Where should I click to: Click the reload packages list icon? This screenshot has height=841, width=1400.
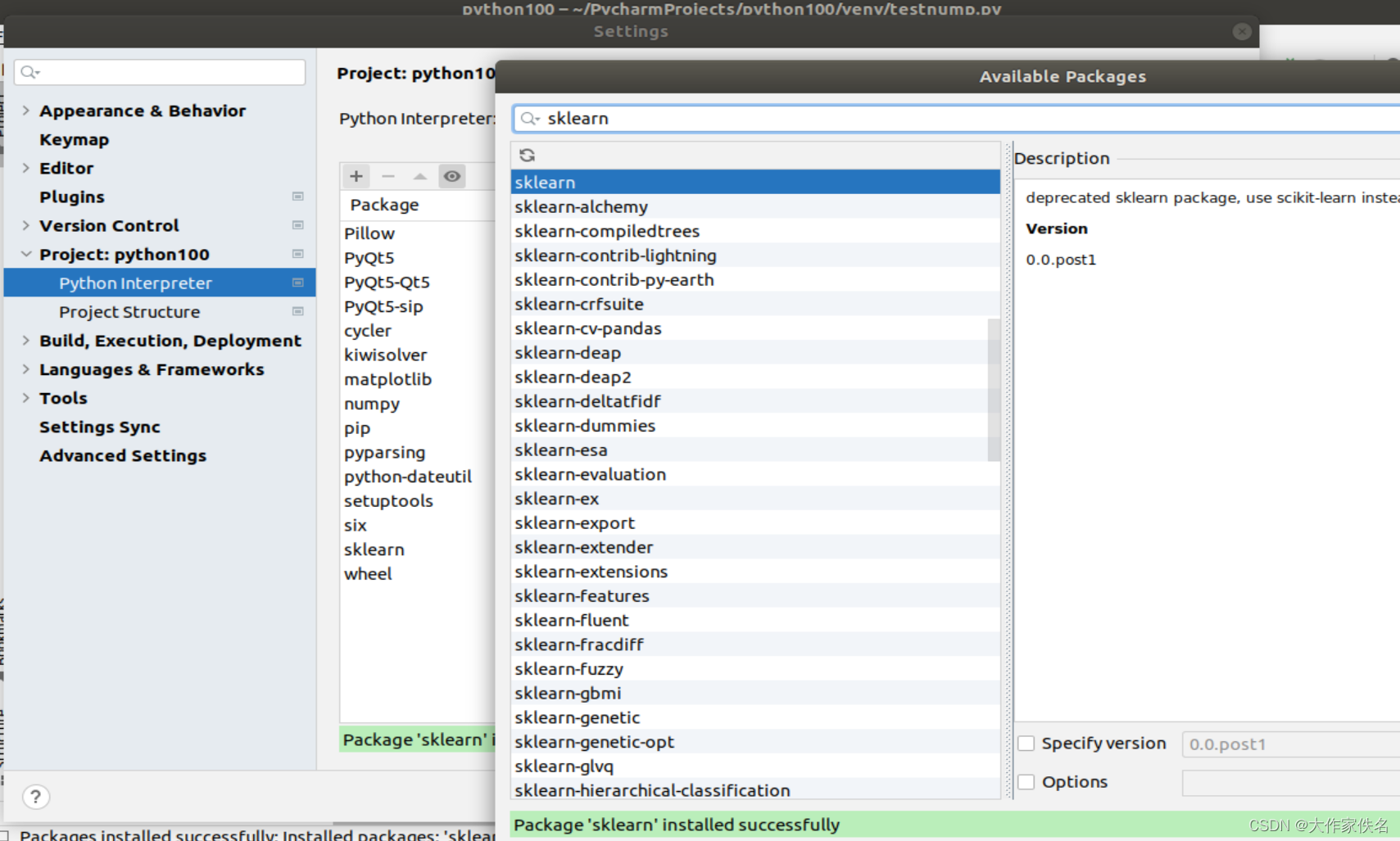527,155
